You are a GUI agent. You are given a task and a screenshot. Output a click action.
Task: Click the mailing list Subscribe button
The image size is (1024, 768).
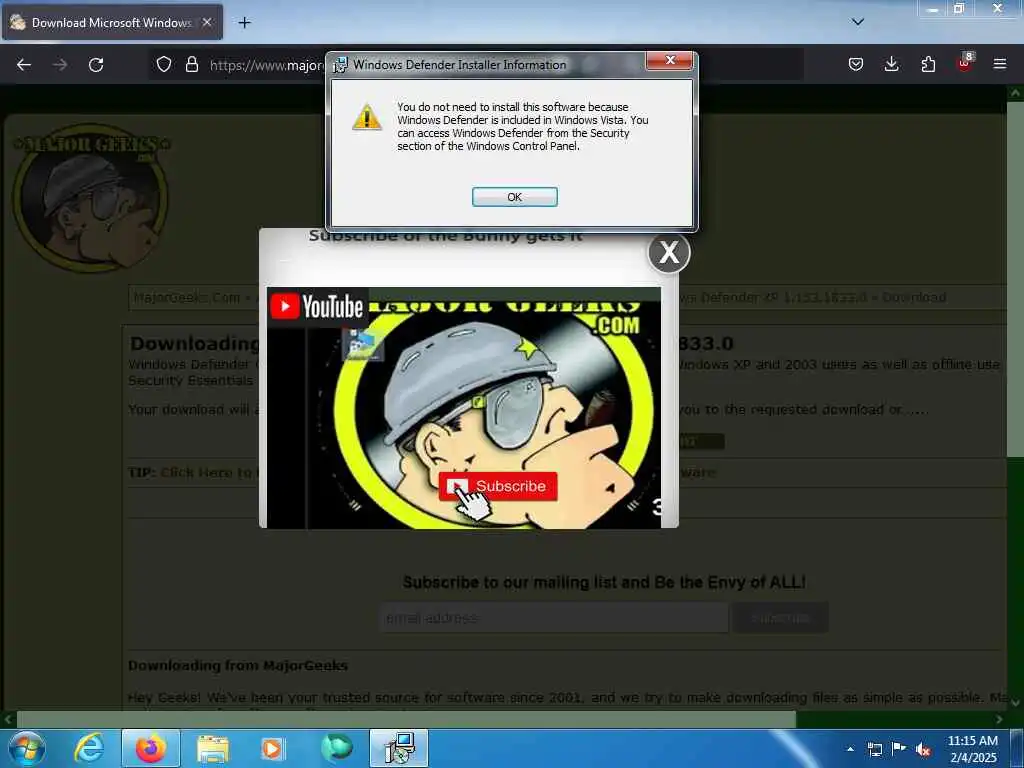pos(780,618)
